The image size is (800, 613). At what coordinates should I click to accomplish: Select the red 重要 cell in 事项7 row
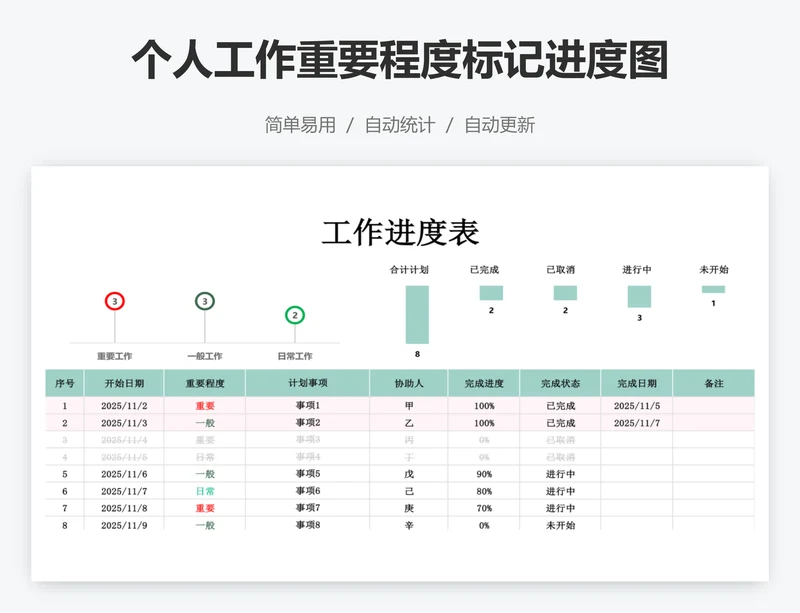[205, 508]
